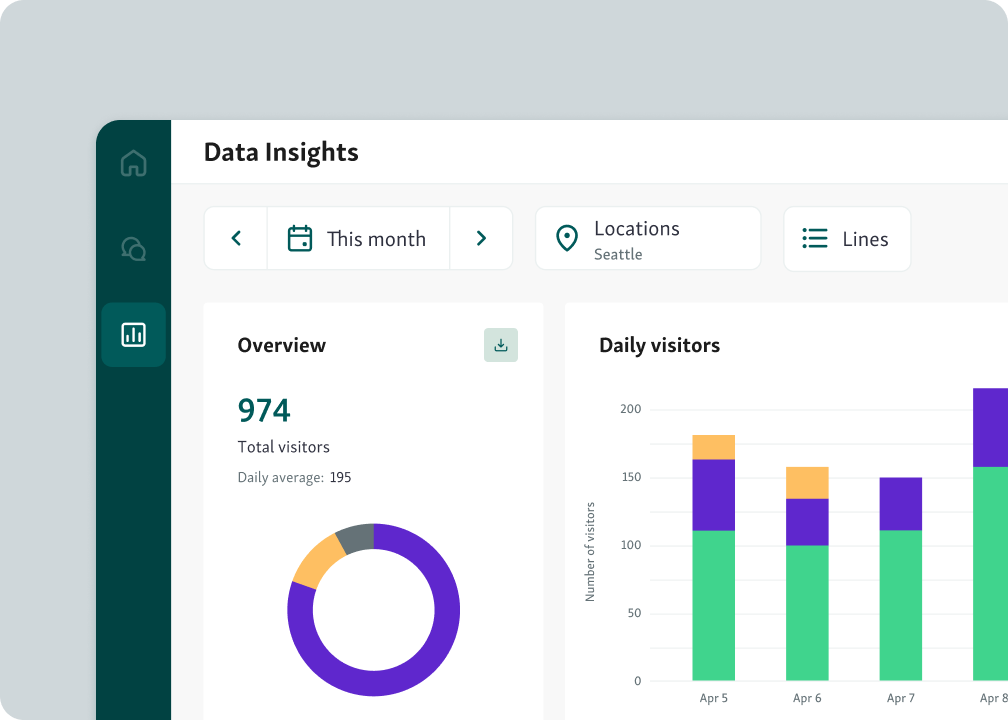1008x720 pixels.
Task: Click the Data Insights page heading
Action: pyautogui.click(x=281, y=152)
